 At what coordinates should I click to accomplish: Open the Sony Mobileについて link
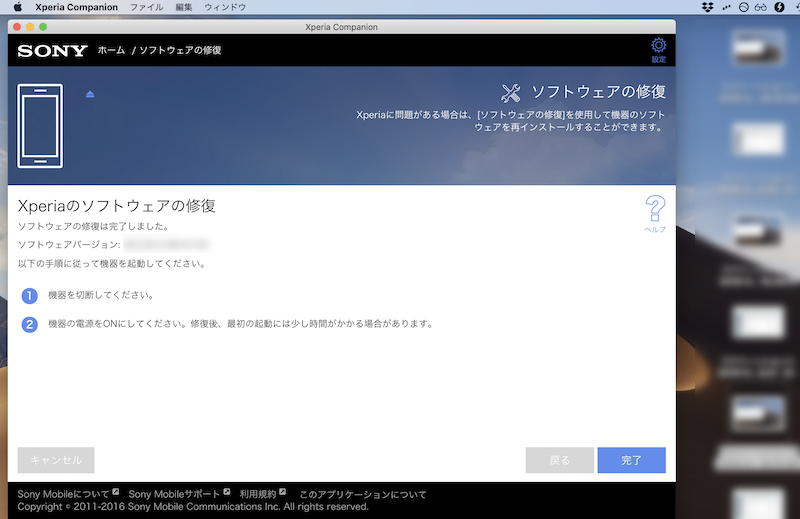64,494
